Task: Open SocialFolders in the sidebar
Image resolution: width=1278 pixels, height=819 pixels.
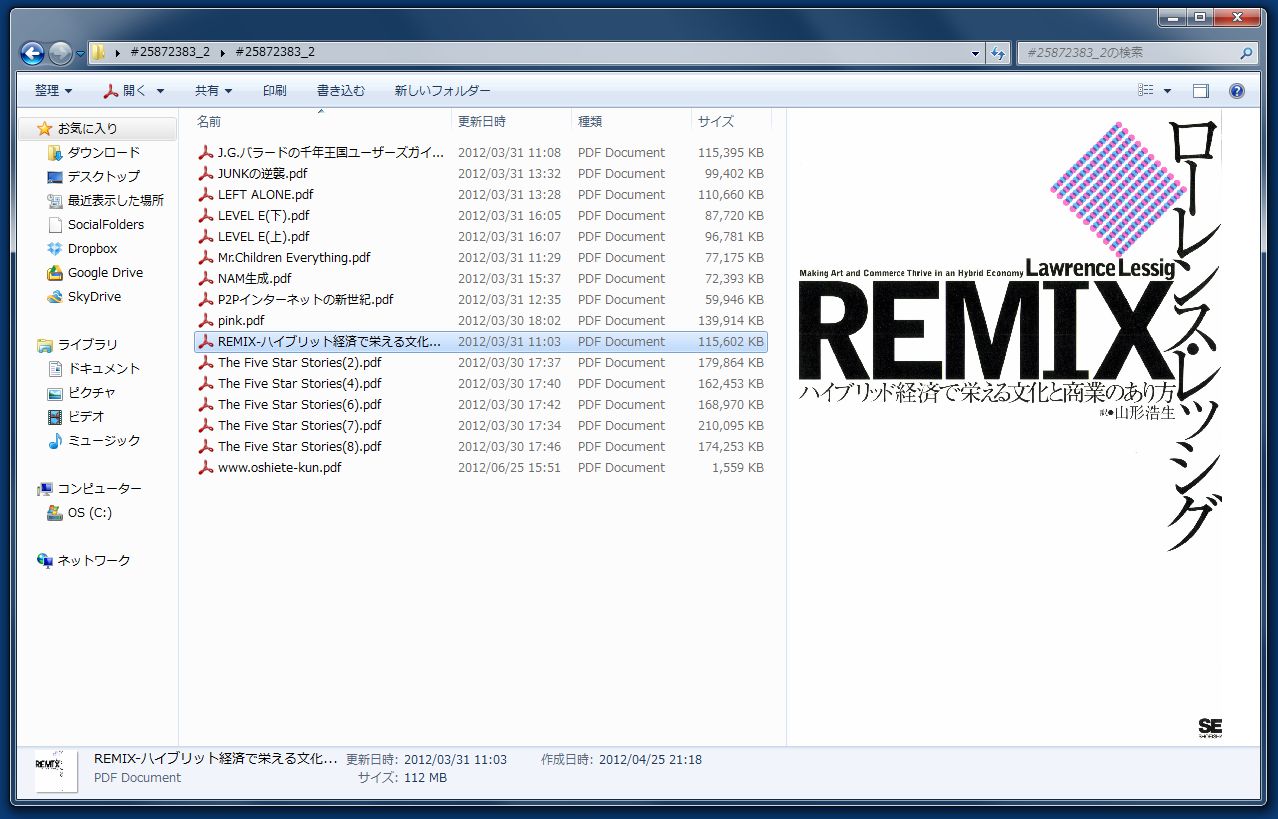Action: pos(106,224)
